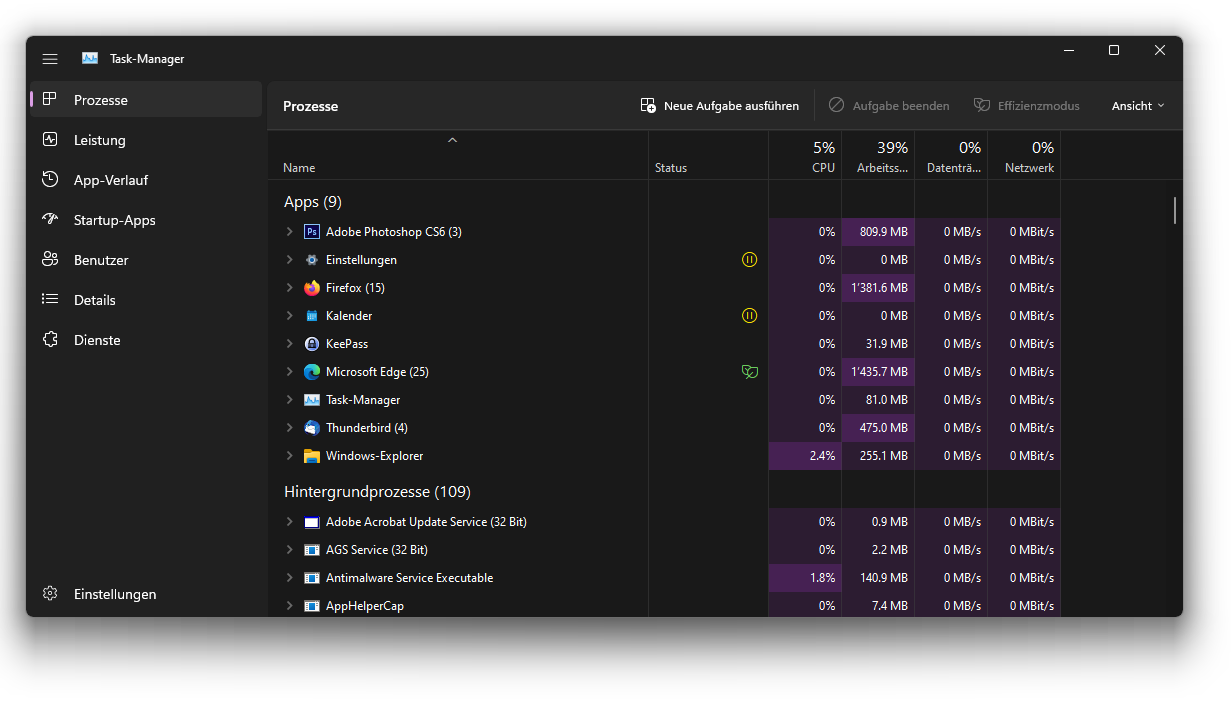Image resolution: width=1231 pixels, height=702 pixels.
Task: Expand the KeePass process group
Action: (x=290, y=344)
